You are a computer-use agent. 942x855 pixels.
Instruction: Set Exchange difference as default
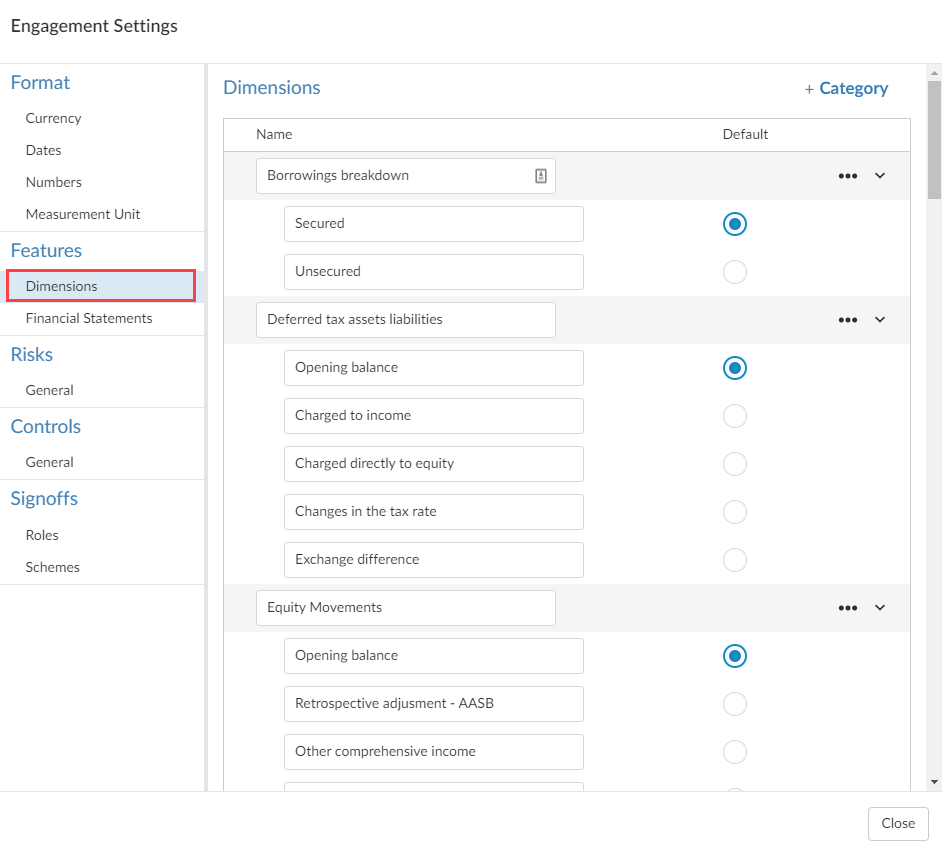[x=735, y=560]
